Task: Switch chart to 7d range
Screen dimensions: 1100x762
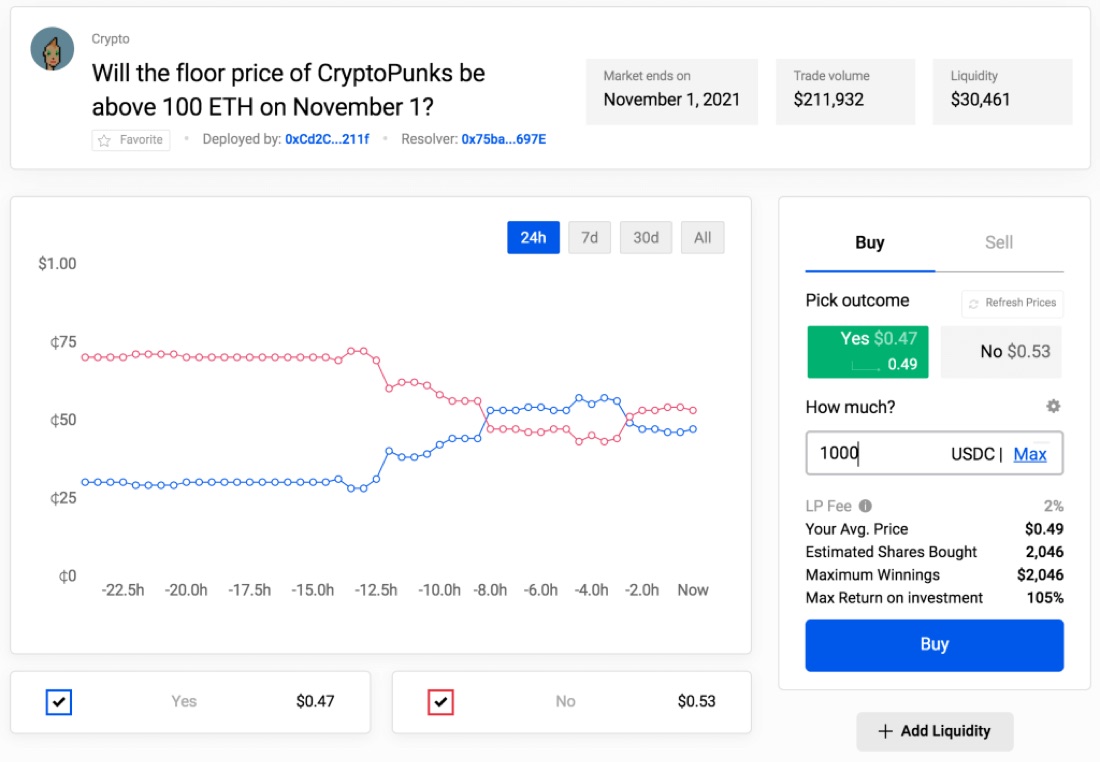Action: tap(589, 238)
